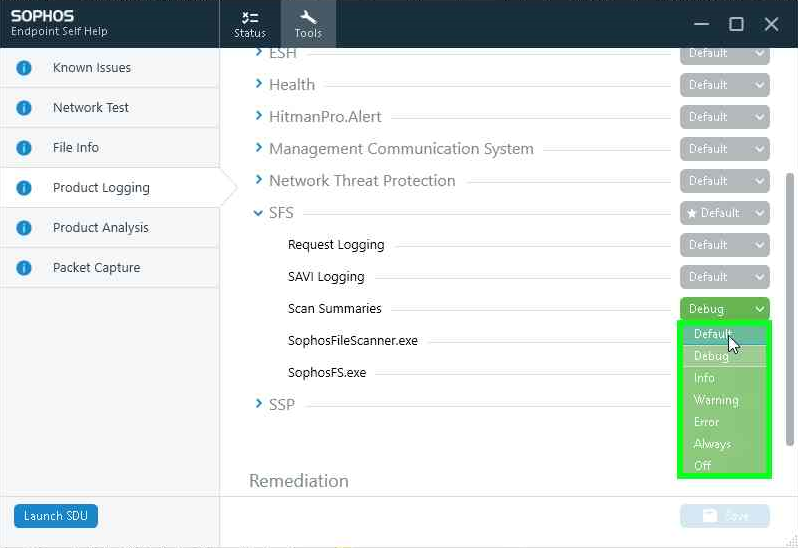Click the info icon beside Packet Capture
This screenshot has height=548, width=798.
(24, 268)
